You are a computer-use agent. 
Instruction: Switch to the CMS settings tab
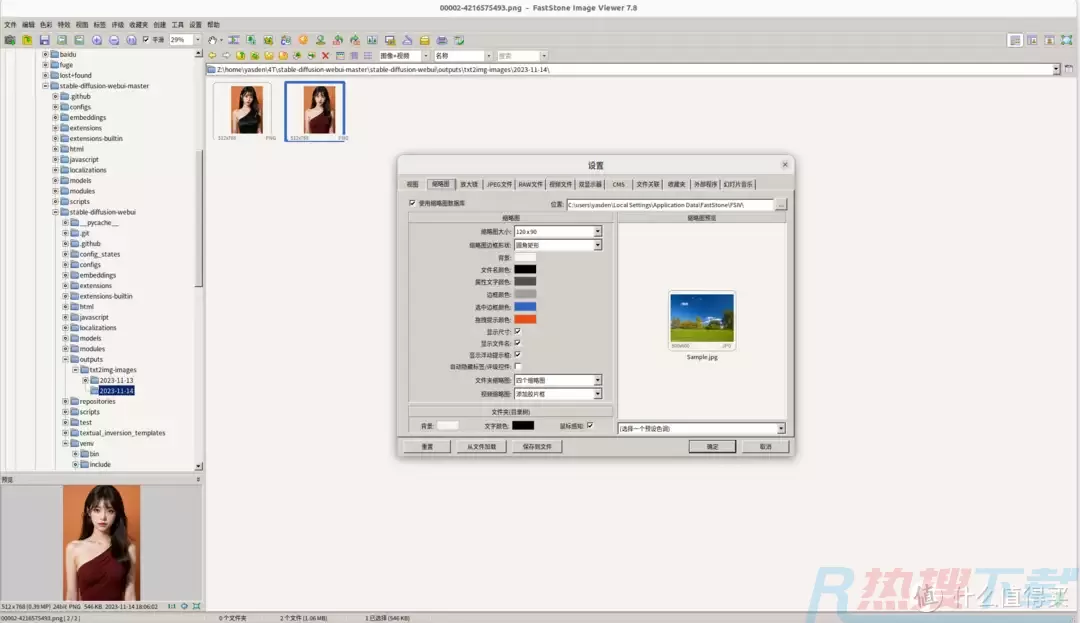(619, 184)
